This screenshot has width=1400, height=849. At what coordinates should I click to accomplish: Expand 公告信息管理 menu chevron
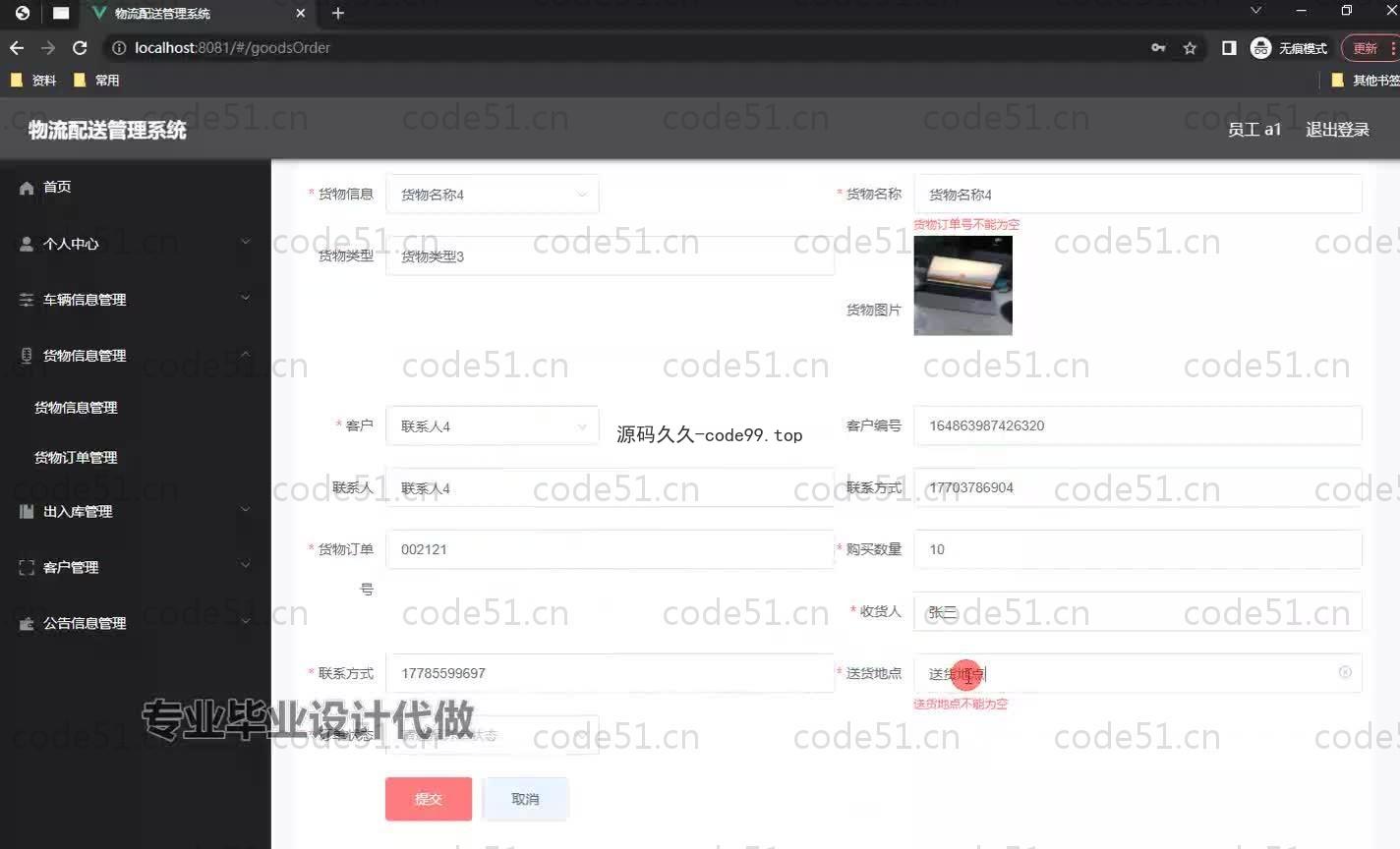point(246,621)
